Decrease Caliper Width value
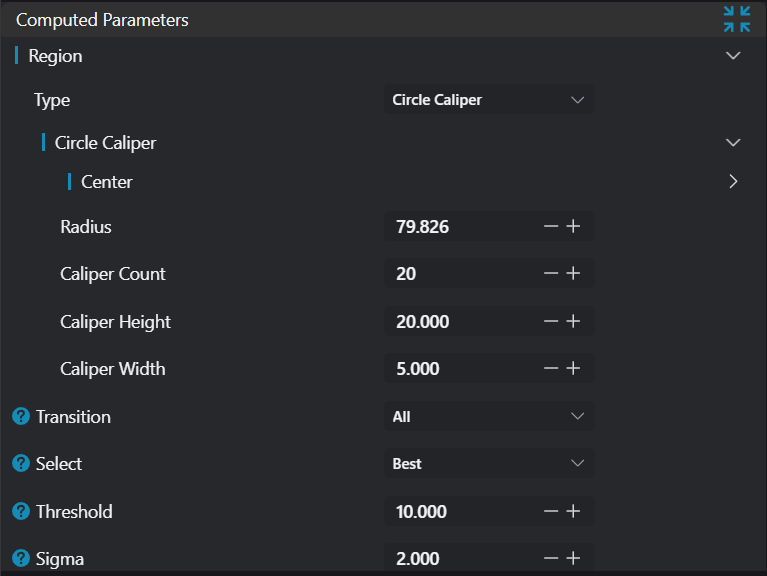 point(551,369)
